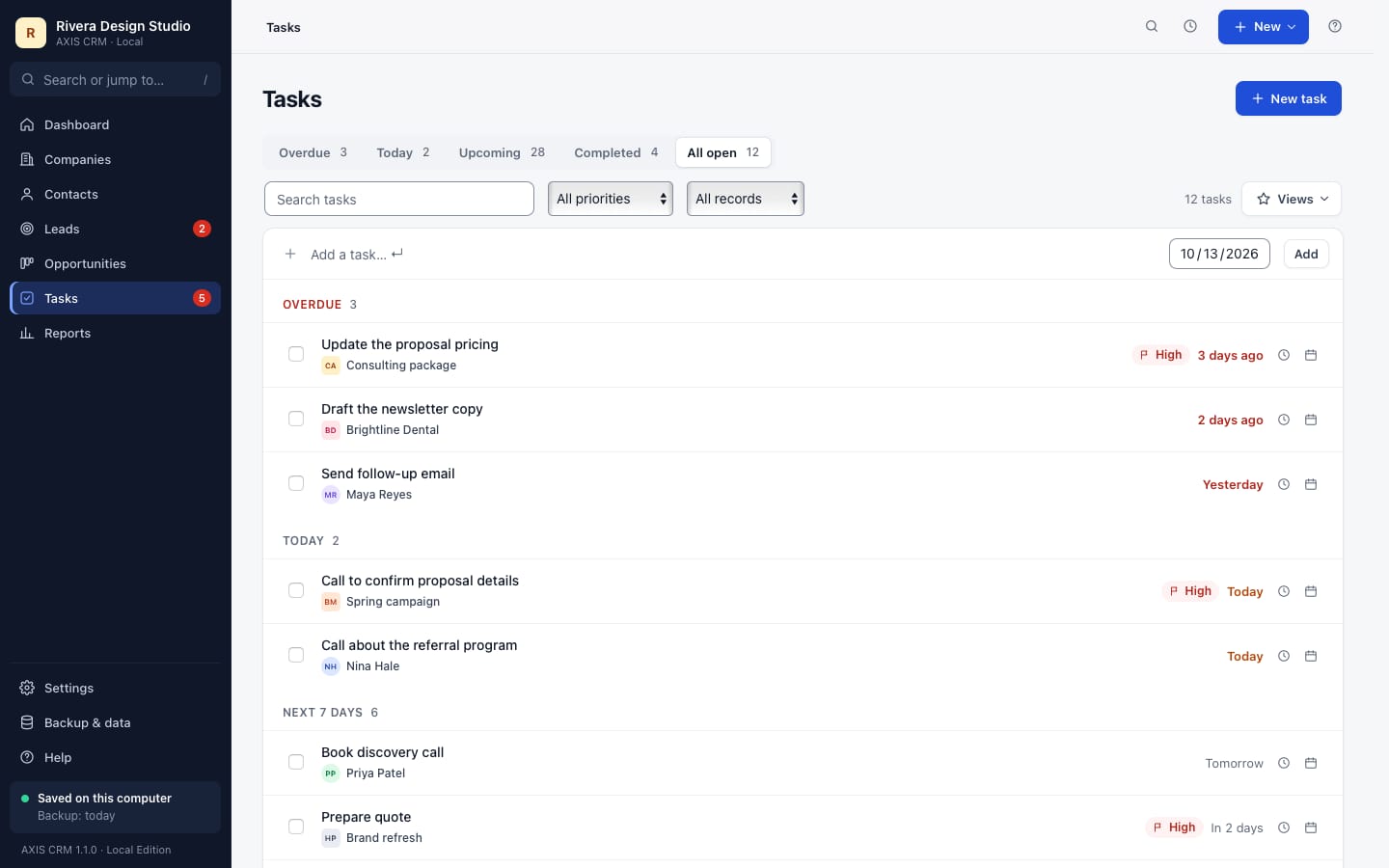Open recent history clock icon in header

click(x=1190, y=27)
